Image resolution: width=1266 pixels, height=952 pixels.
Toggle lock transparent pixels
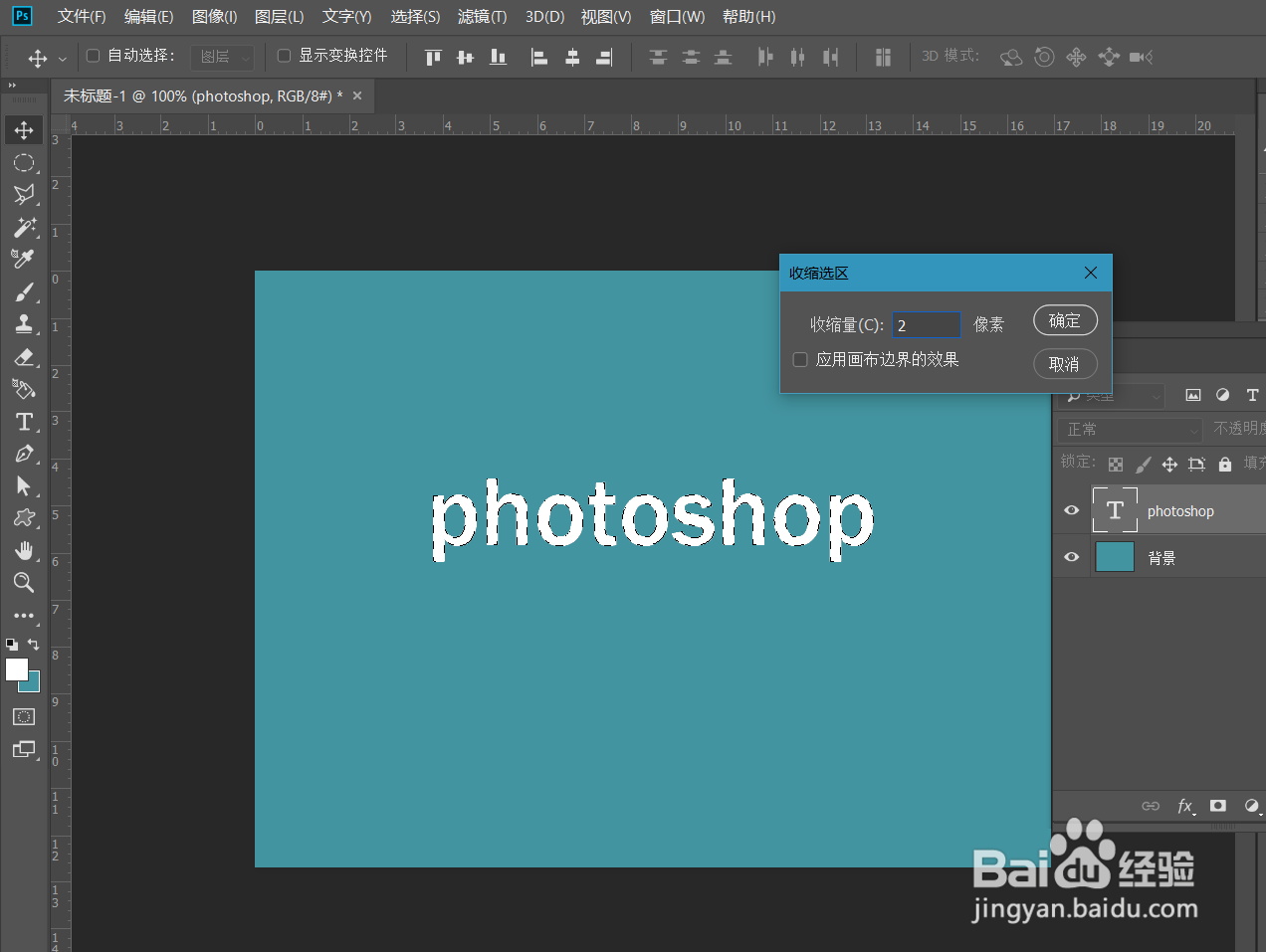pyautogui.click(x=1116, y=465)
